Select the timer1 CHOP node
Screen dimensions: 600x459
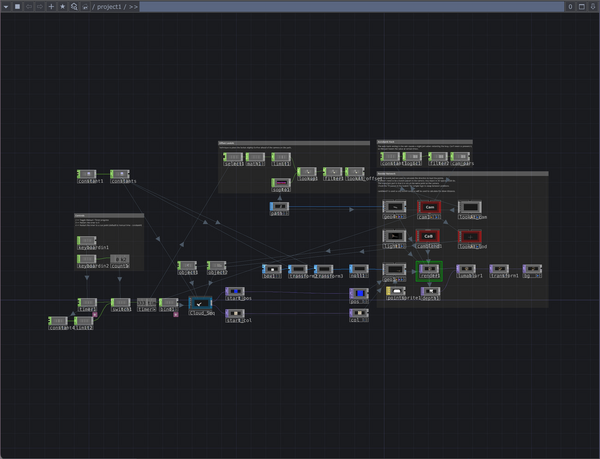tap(87, 303)
